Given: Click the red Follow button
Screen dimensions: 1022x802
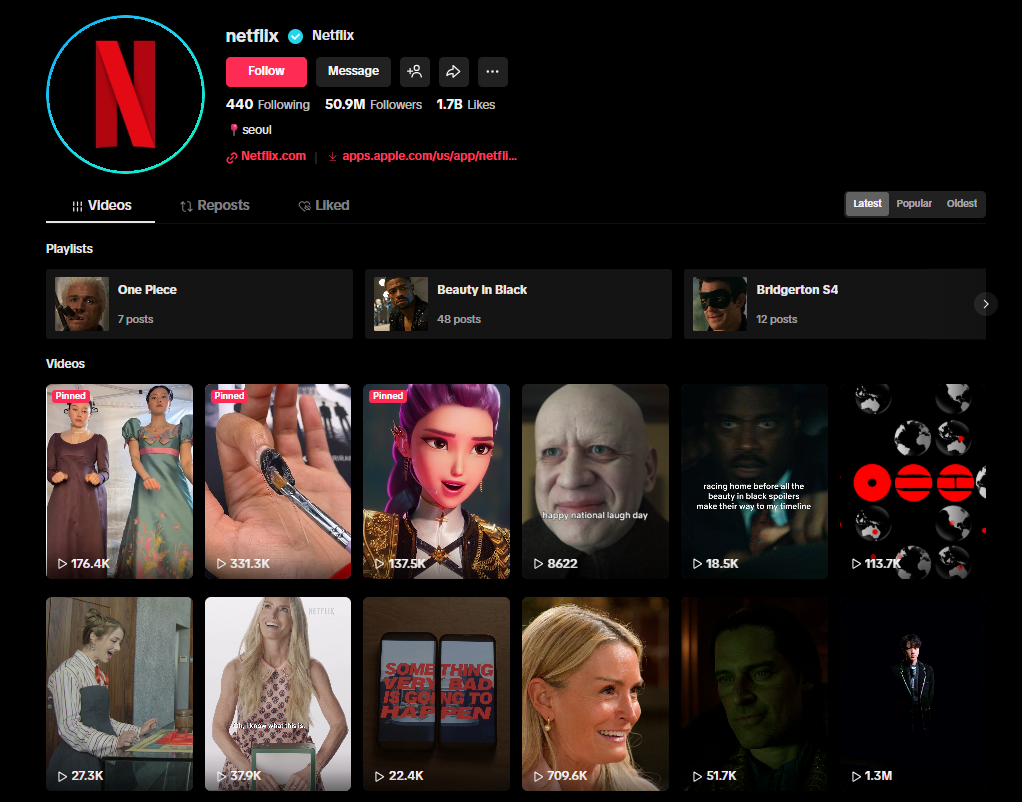Looking at the screenshot, I should click(x=266, y=72).
